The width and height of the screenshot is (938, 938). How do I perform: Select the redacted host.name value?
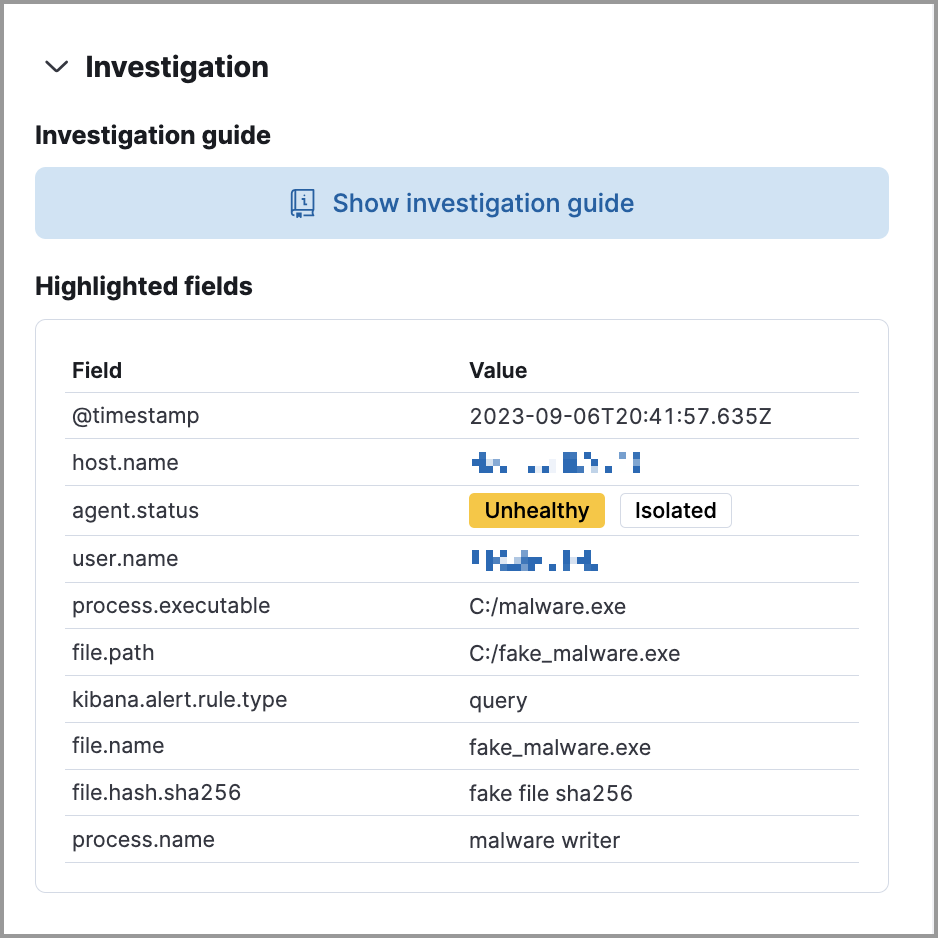(553, 462)
